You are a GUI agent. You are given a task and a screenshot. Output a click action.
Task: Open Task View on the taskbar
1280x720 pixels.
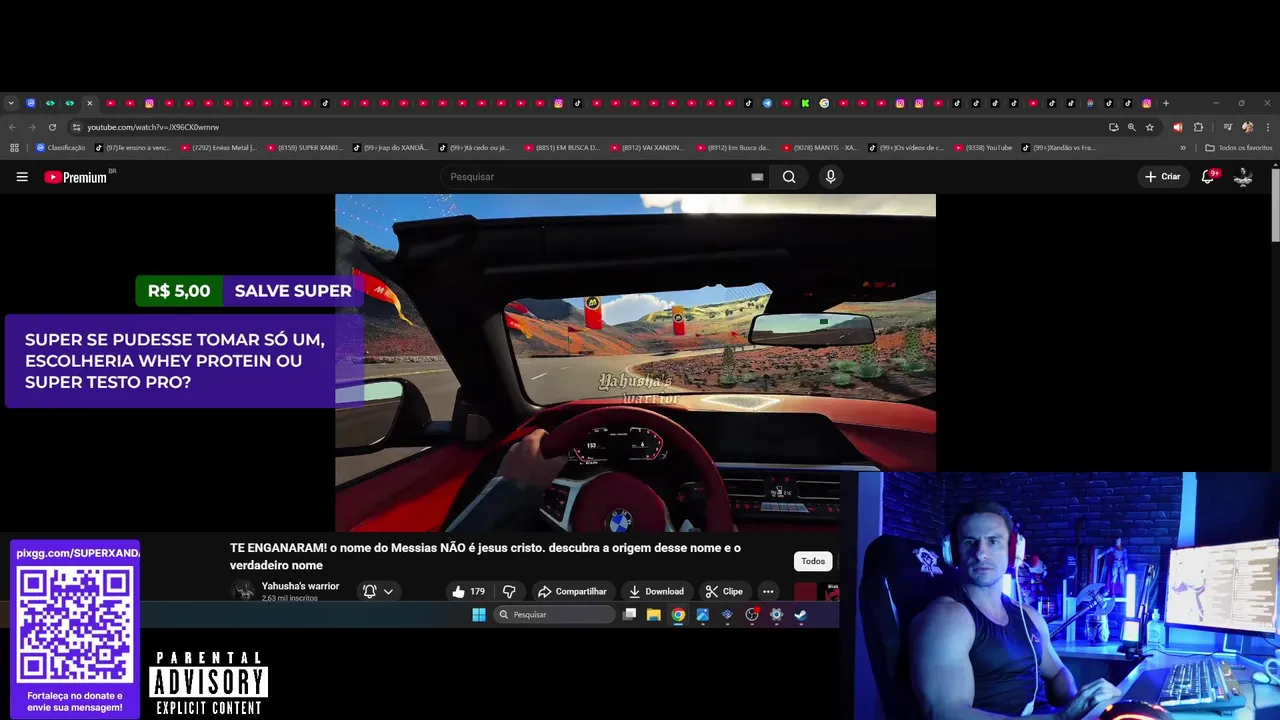pos(629,615)
